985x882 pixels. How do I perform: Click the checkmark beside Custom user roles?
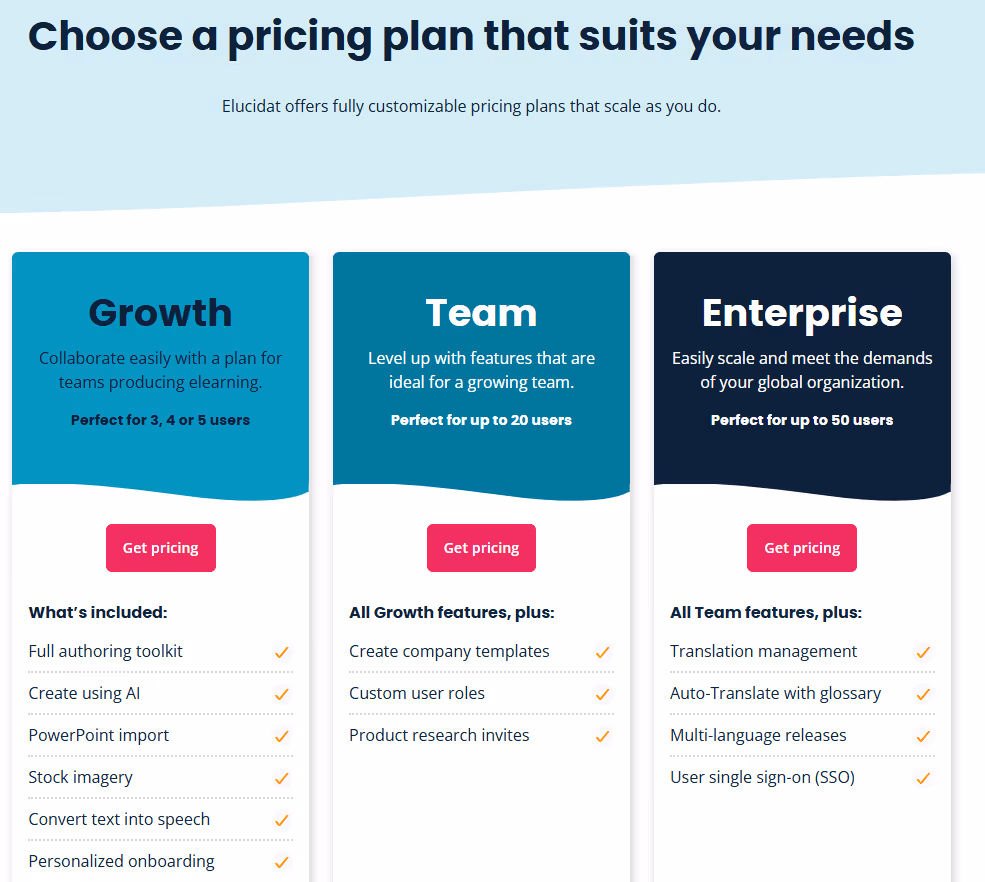(603, 693)
